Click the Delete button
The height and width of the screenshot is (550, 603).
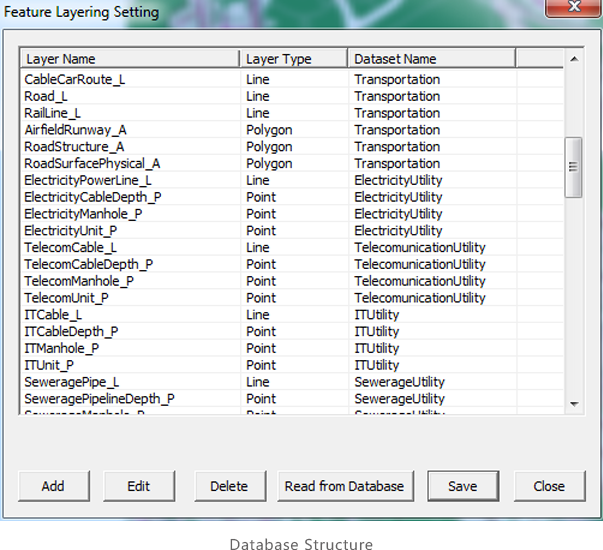[x=229, y=486]
